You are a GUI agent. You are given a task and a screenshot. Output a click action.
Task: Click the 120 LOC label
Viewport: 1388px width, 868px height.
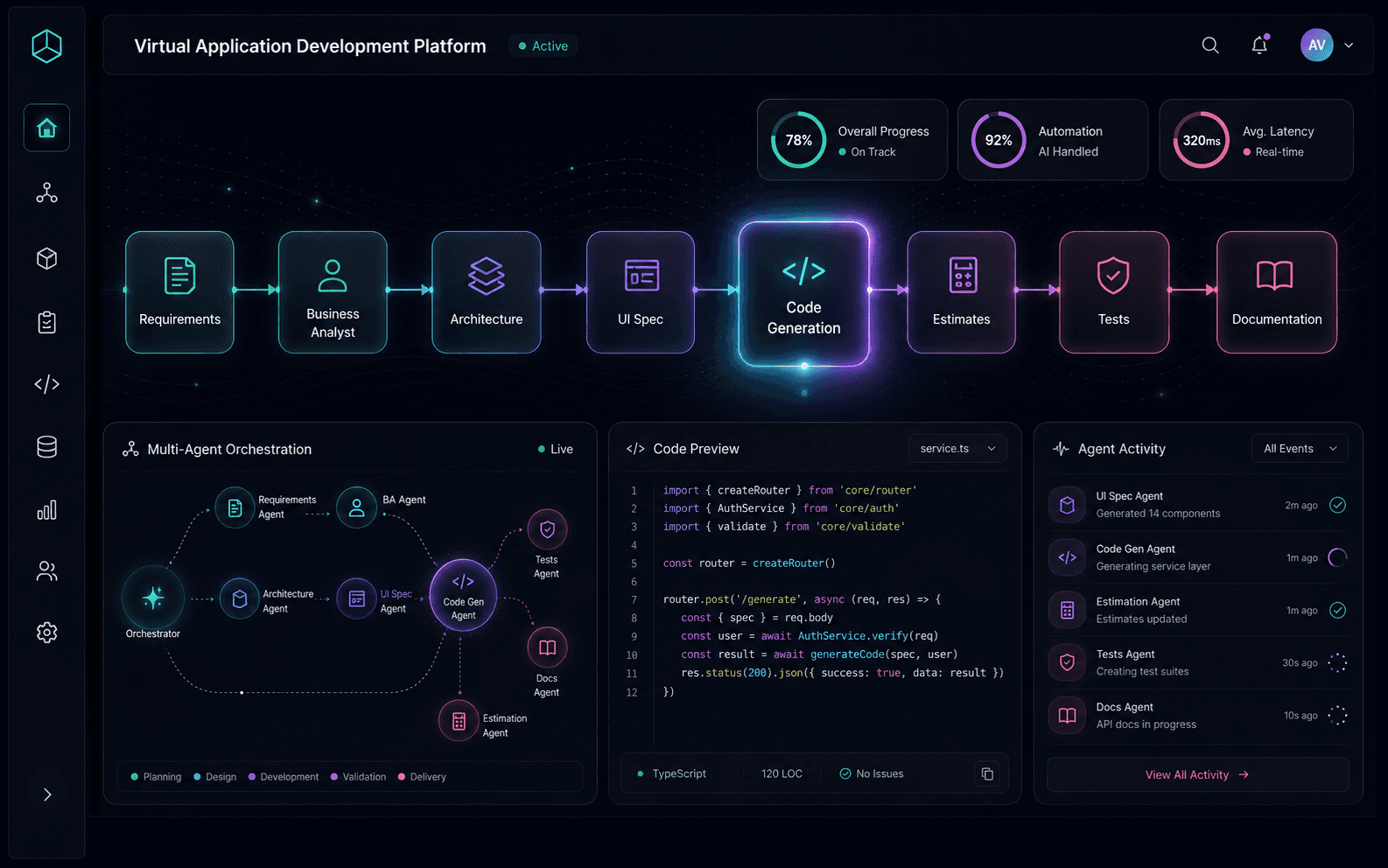782,773
